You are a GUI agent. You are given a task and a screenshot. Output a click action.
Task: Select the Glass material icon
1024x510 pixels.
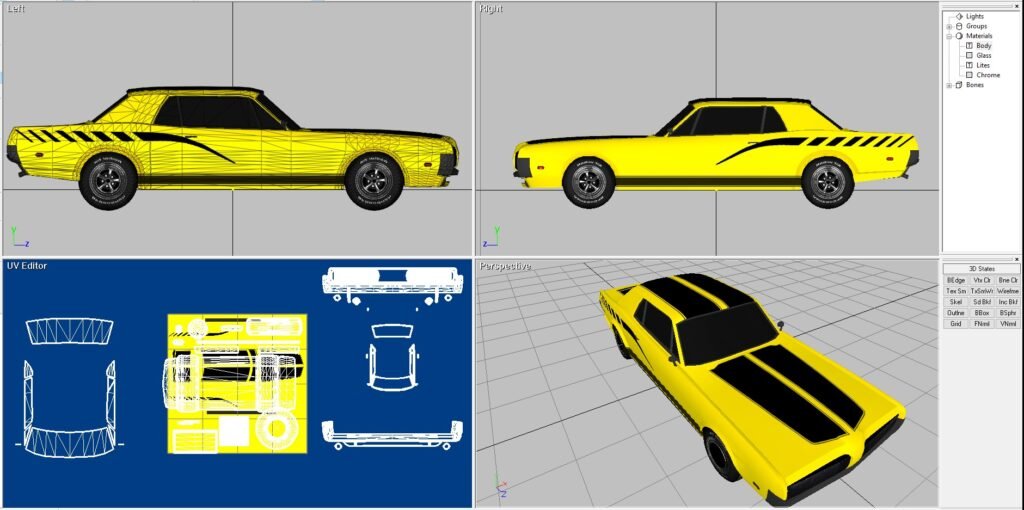(969, 55)
